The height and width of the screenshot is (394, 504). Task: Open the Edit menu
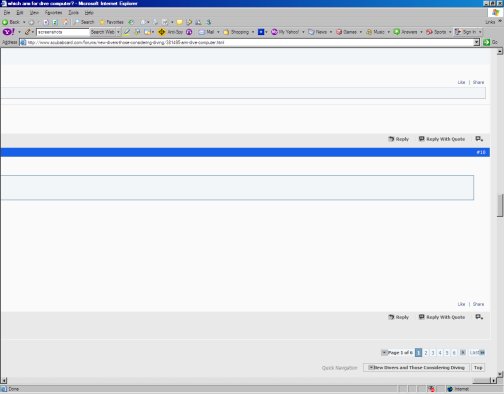[x=20, y=13]
